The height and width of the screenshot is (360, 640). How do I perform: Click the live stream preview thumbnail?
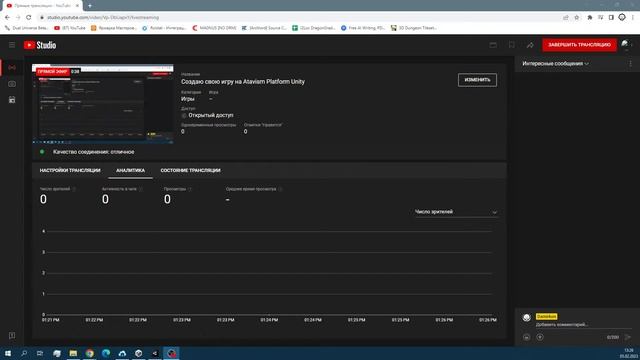point(103,104)
